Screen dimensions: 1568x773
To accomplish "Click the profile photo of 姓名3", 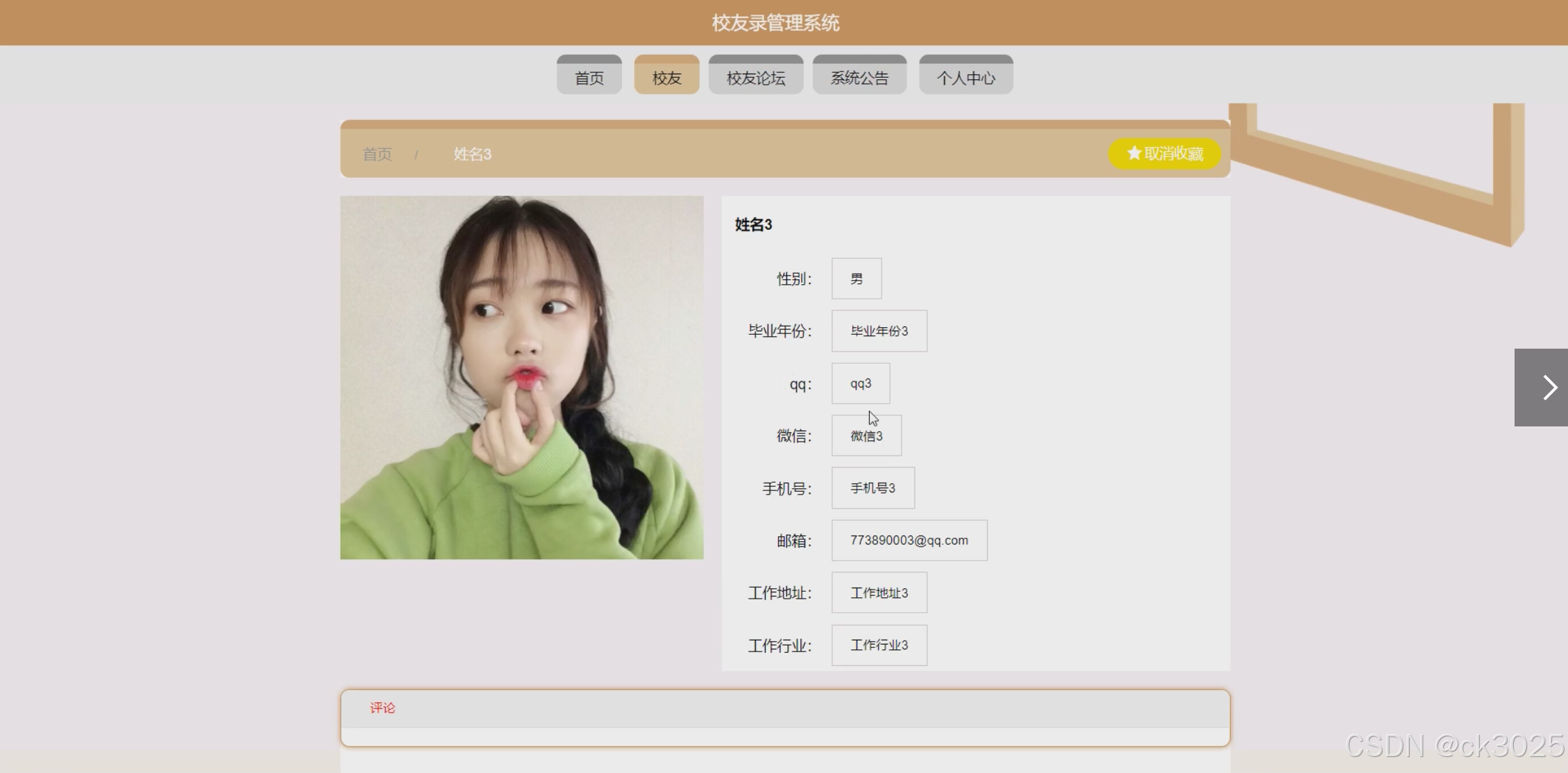I will point(522,378).
